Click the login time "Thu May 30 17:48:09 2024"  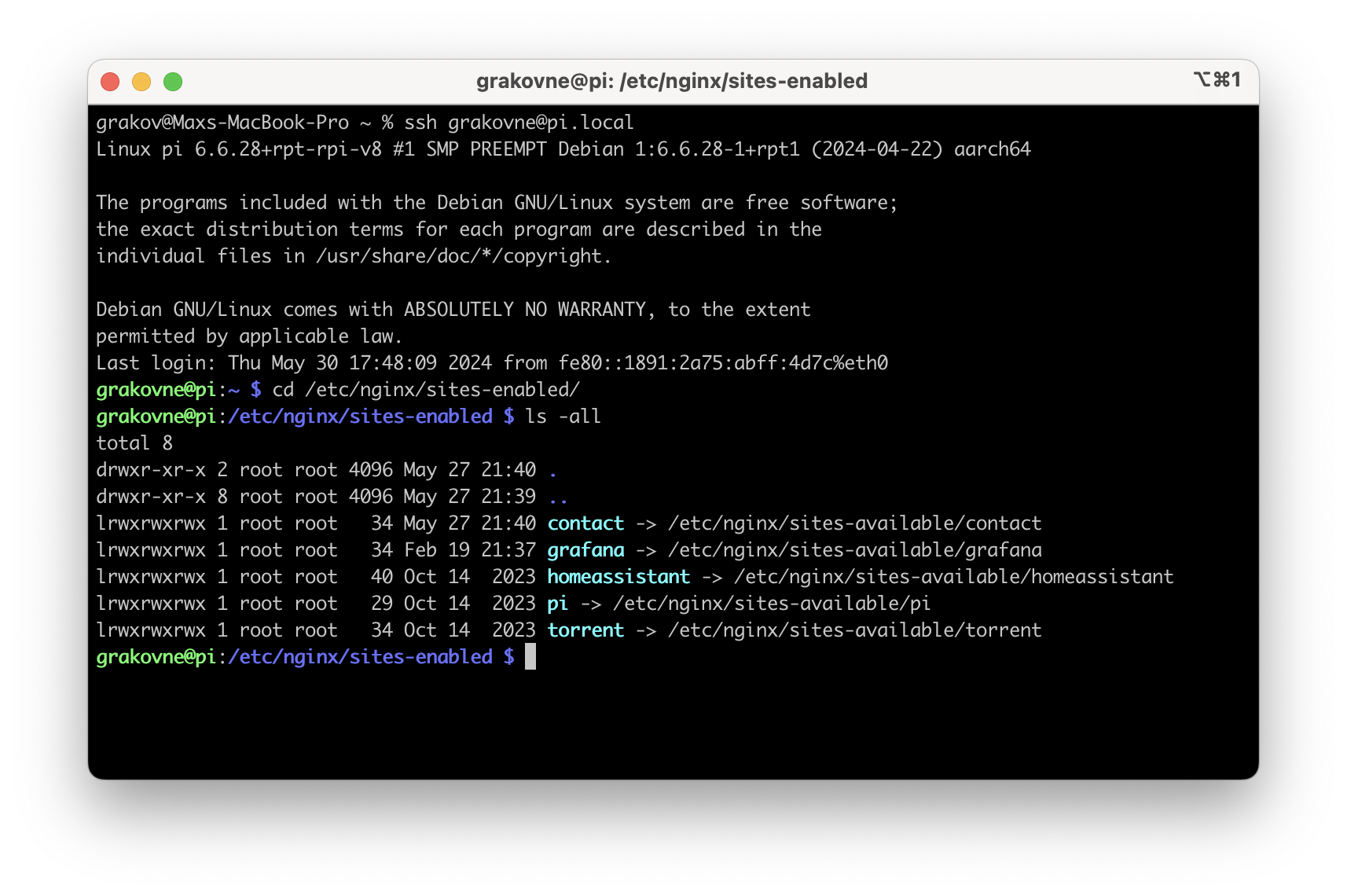point(360,363)
